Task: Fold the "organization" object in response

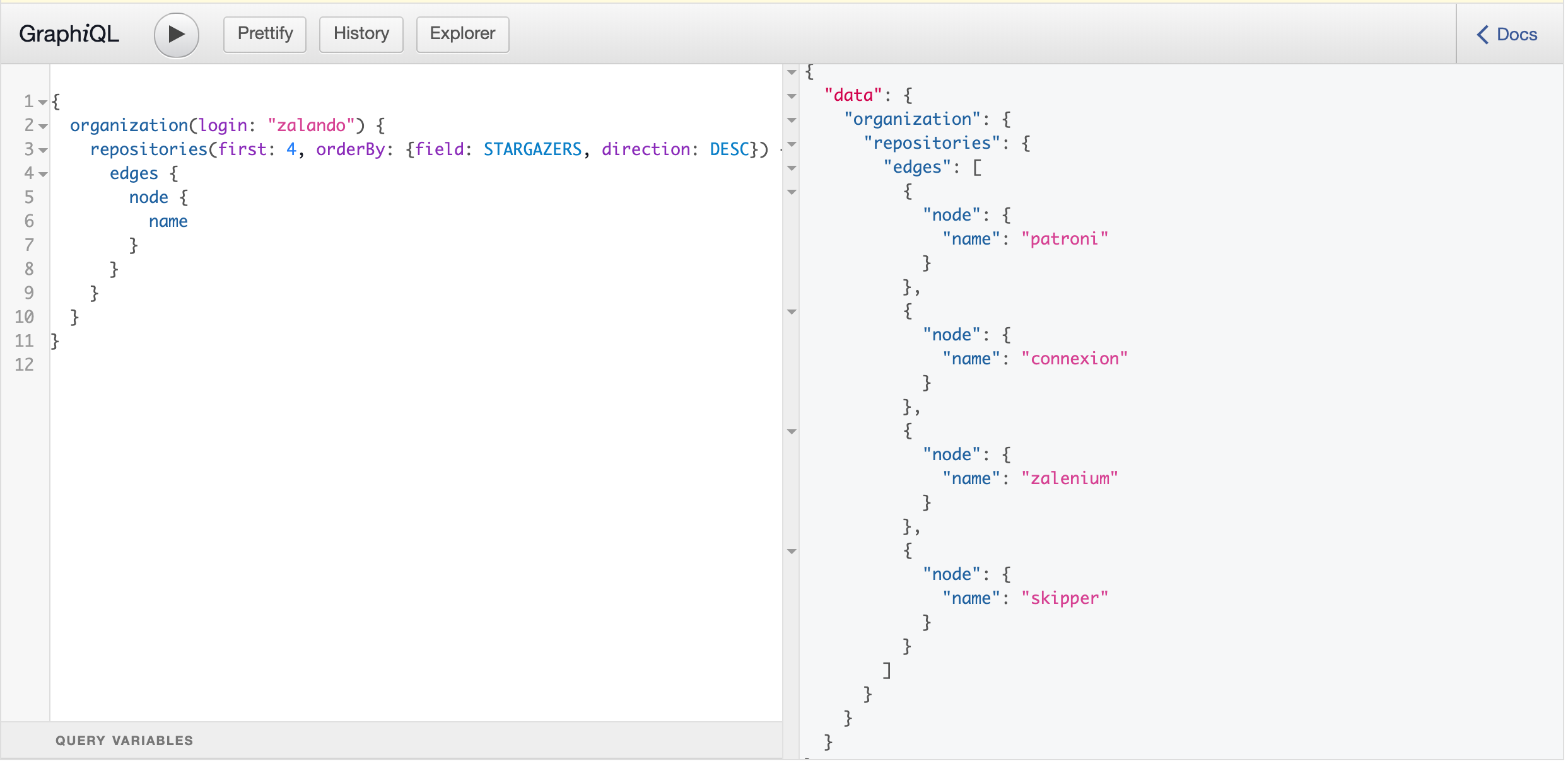Action: tap(792, 120)
